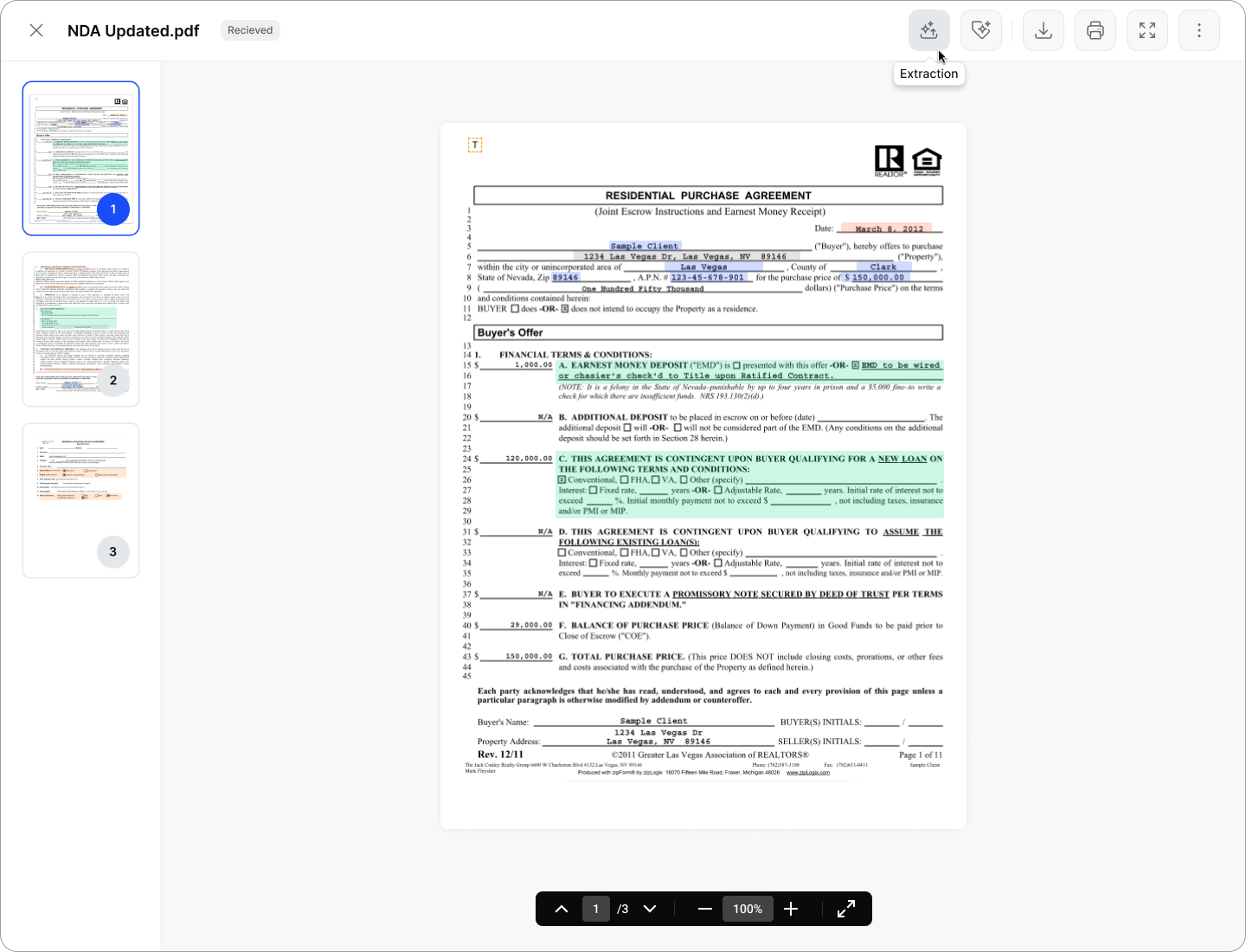The height and width of the screenshot is (952, 1246).
Task: Close the document viewer with X
Action: pyautogui.click(x=36, y=30)
